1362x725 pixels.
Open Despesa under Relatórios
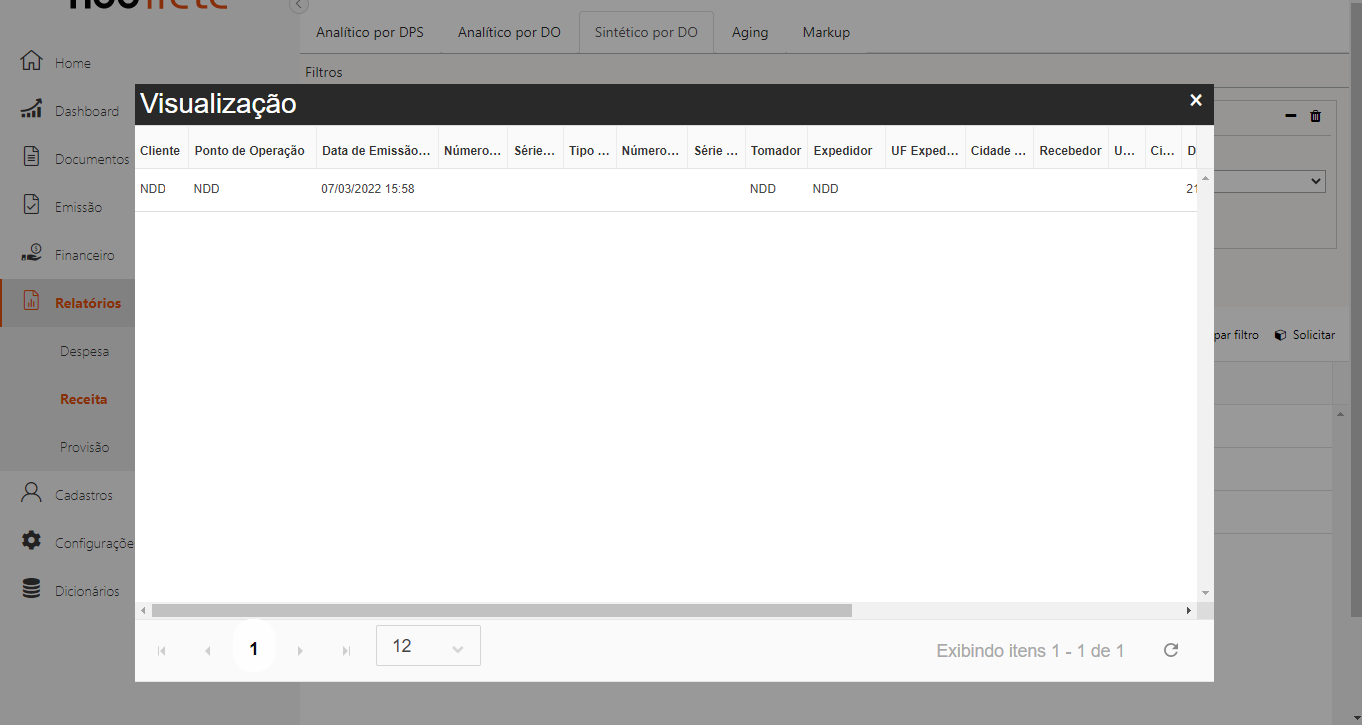click(x=85, y=351)
